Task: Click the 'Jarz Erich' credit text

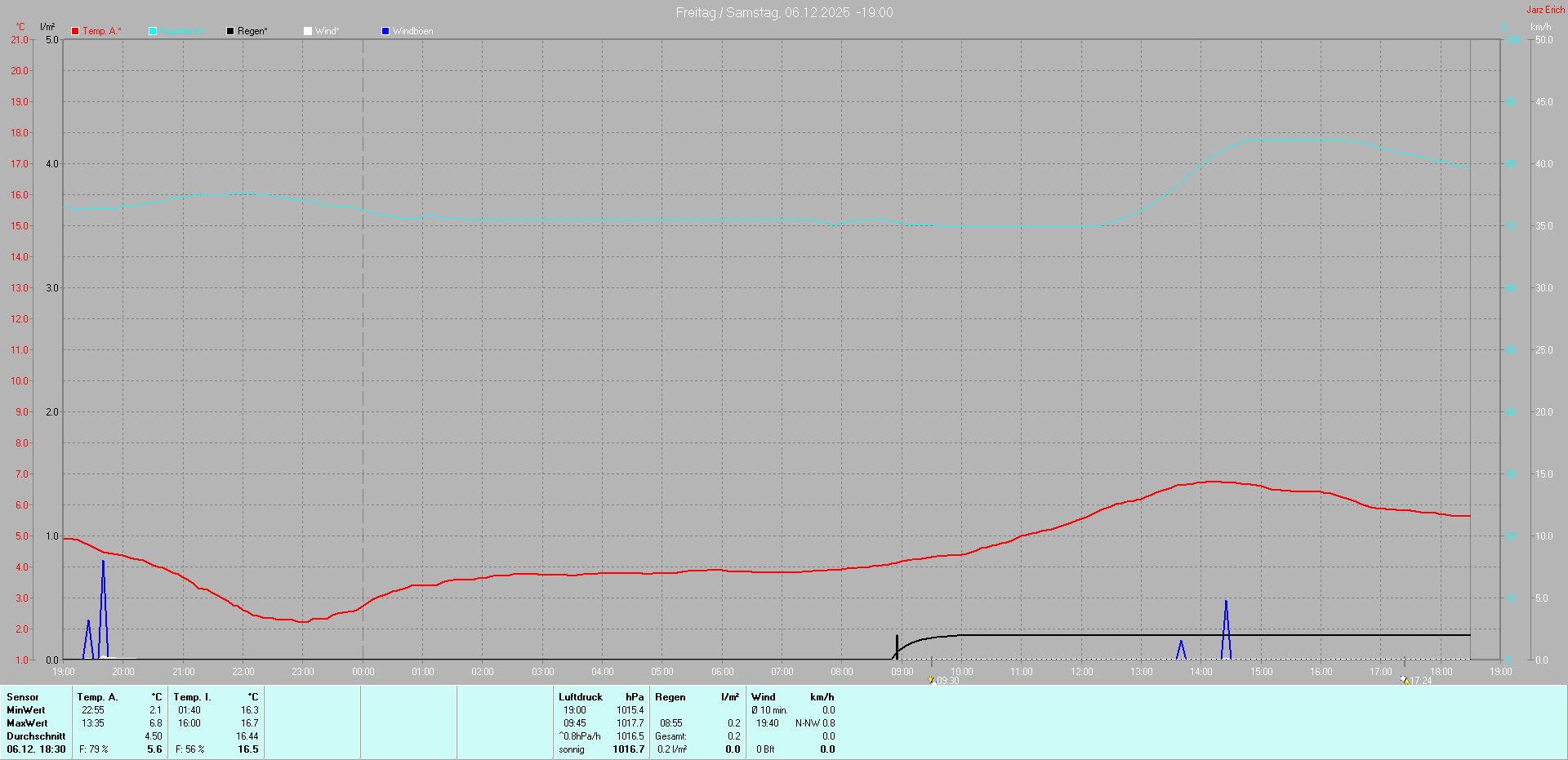Action: tap(1546, 10)
